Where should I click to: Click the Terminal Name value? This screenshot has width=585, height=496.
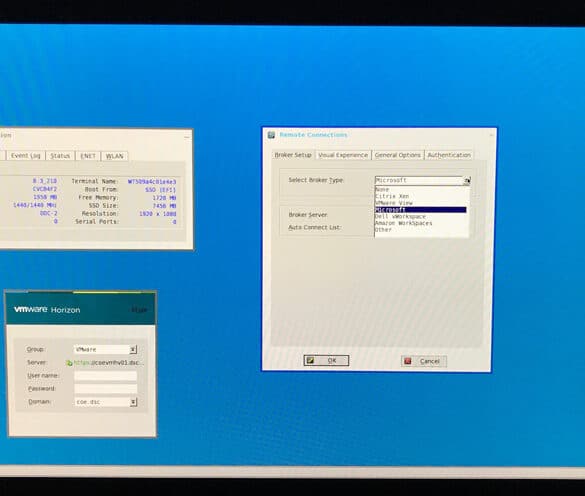coord(152,182)
